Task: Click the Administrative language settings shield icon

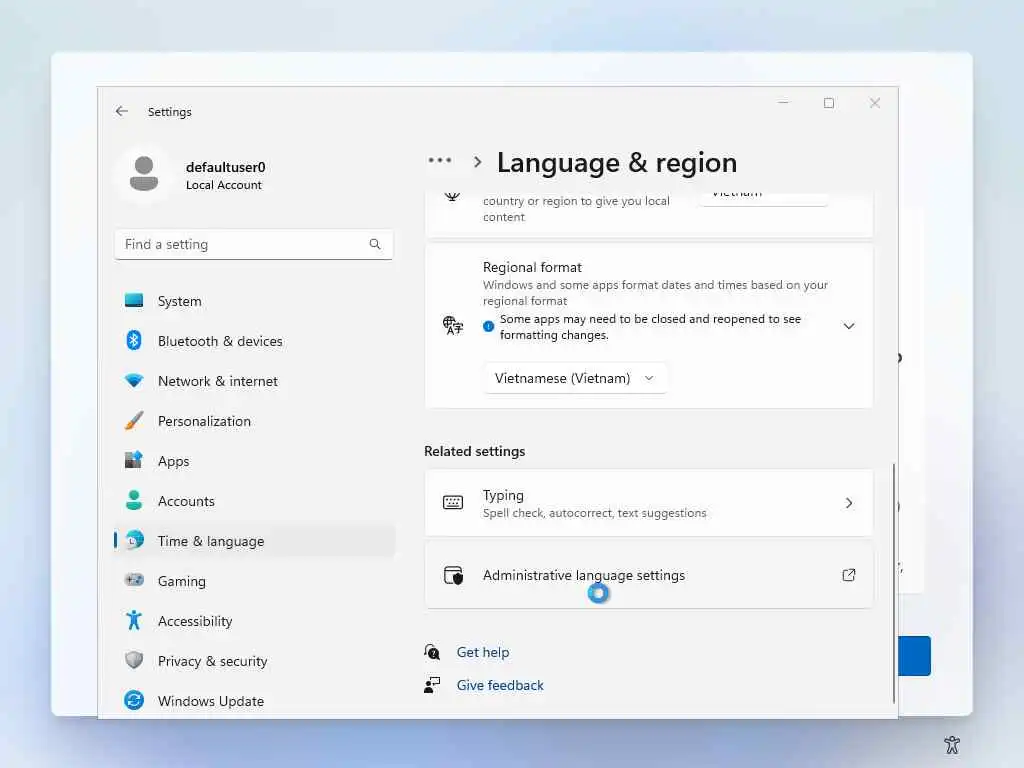Action: tap(453, 575)
